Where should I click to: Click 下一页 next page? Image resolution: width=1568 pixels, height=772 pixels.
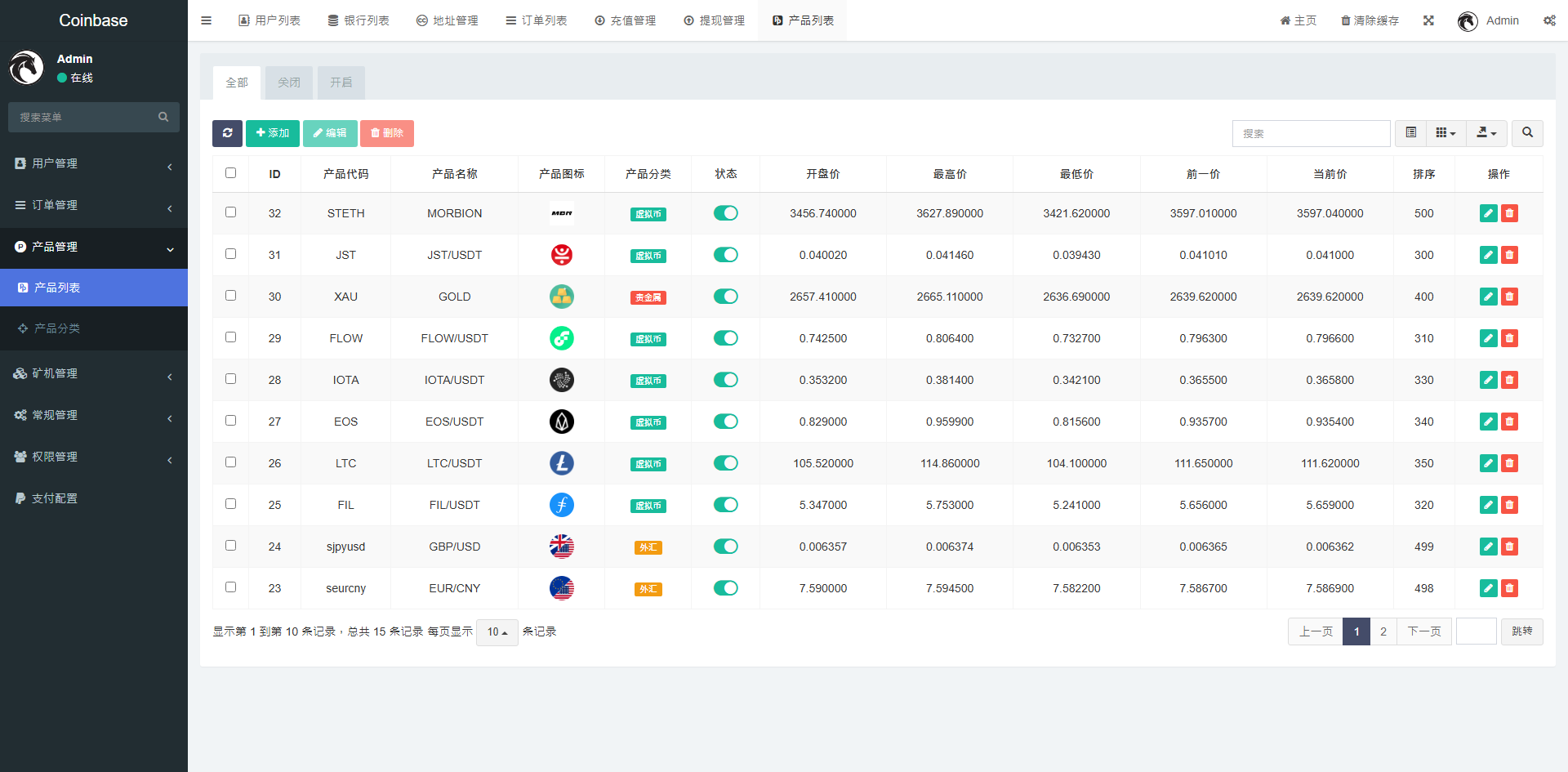click(x=1424, y=631)
